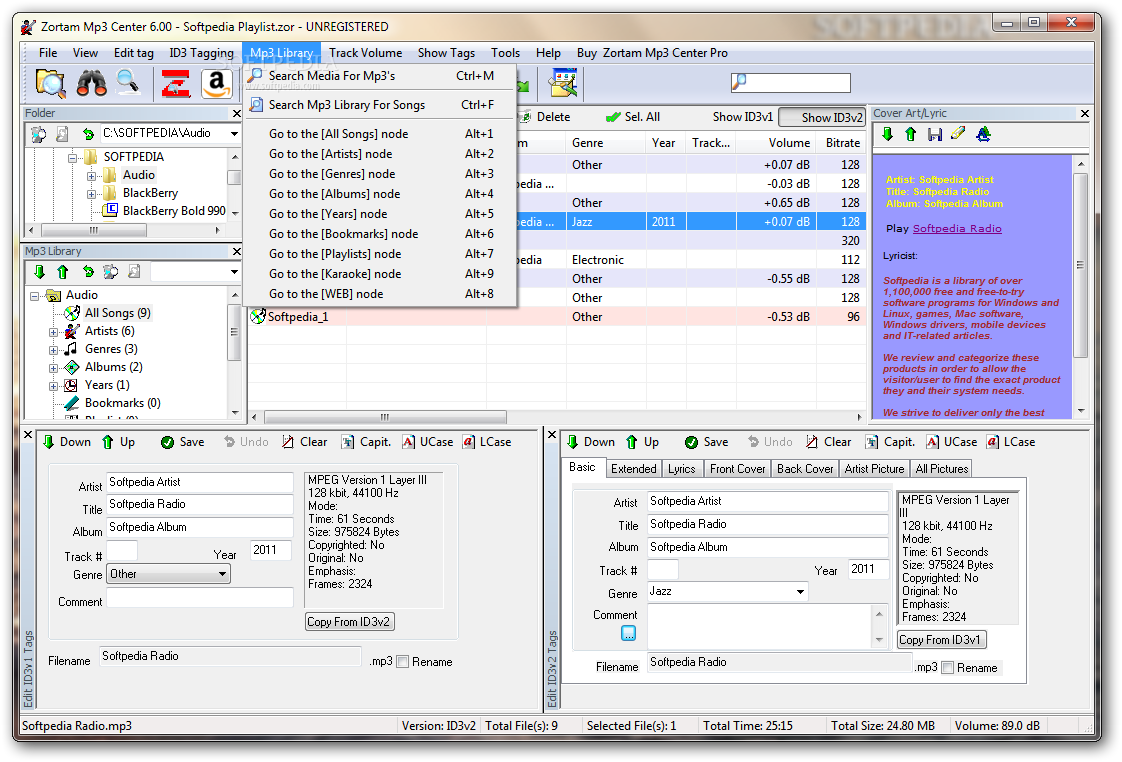This screenshot has width=1122, height=762.
Task: Expand the Albums (2) library node
Action: tap(54, 368)
